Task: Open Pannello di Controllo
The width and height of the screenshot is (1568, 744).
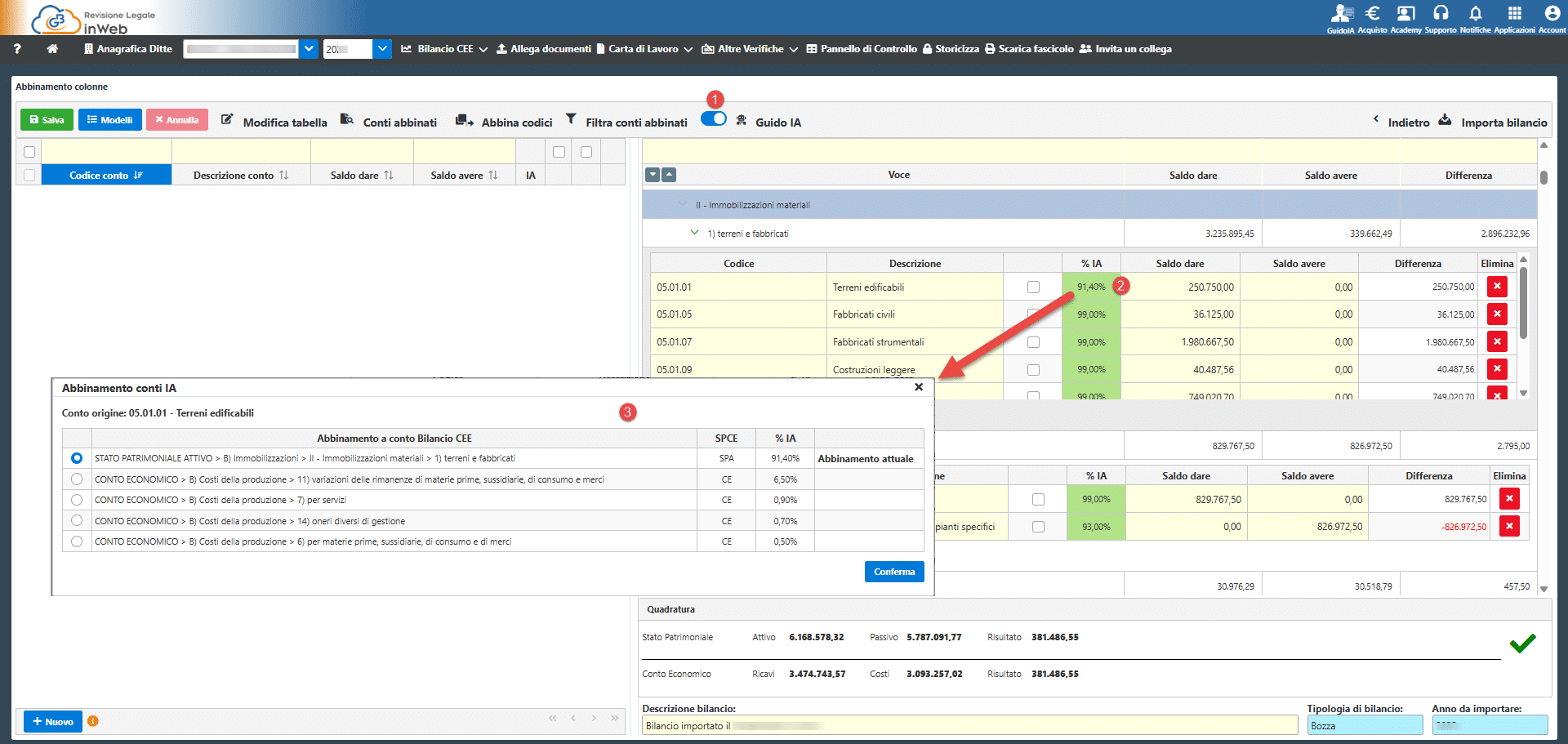Action: click(x=862, y=49)
